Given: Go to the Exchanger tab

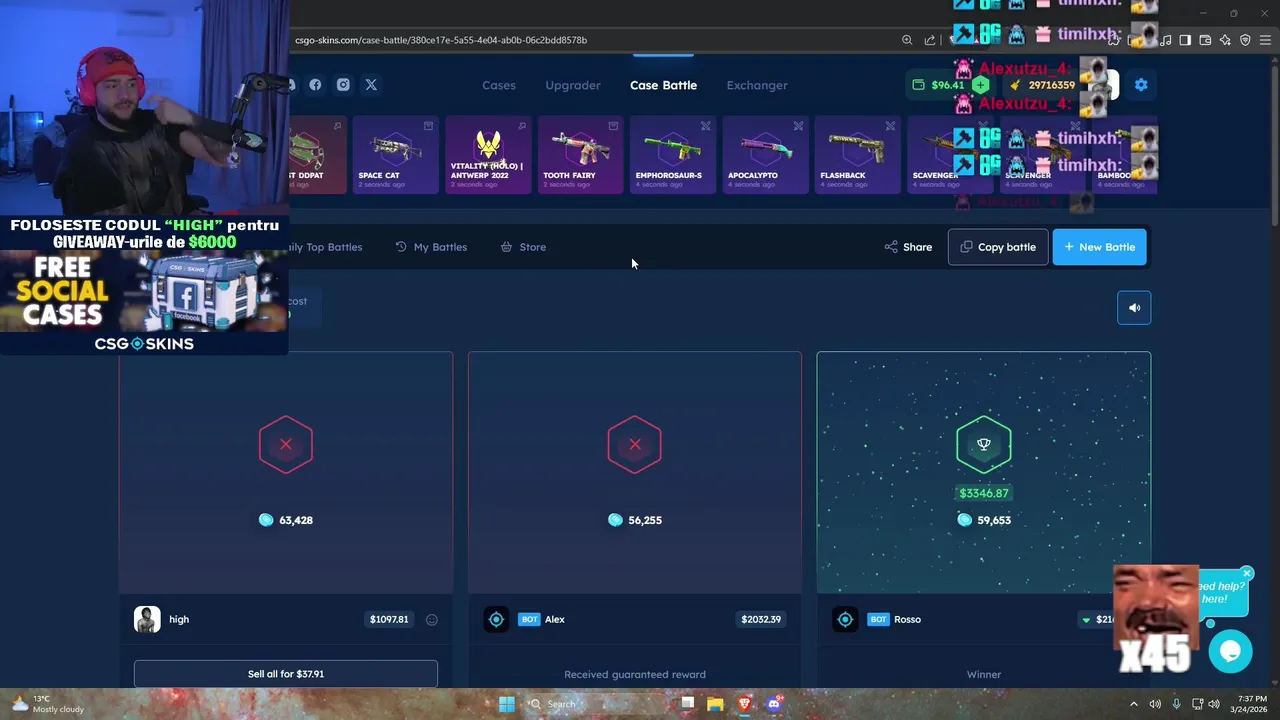Looking at the screenshot, I should [x=757, y=85].
